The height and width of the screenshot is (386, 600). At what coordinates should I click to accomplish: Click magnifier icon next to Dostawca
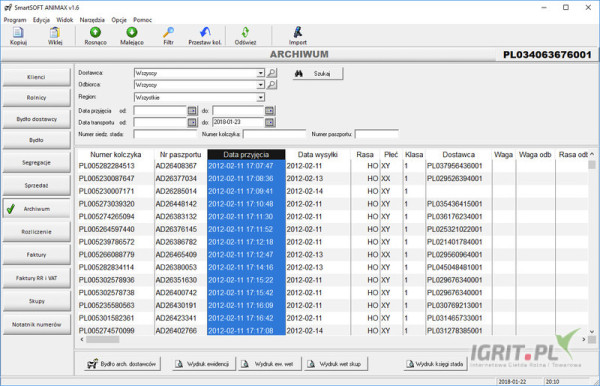tap(272, 73)
